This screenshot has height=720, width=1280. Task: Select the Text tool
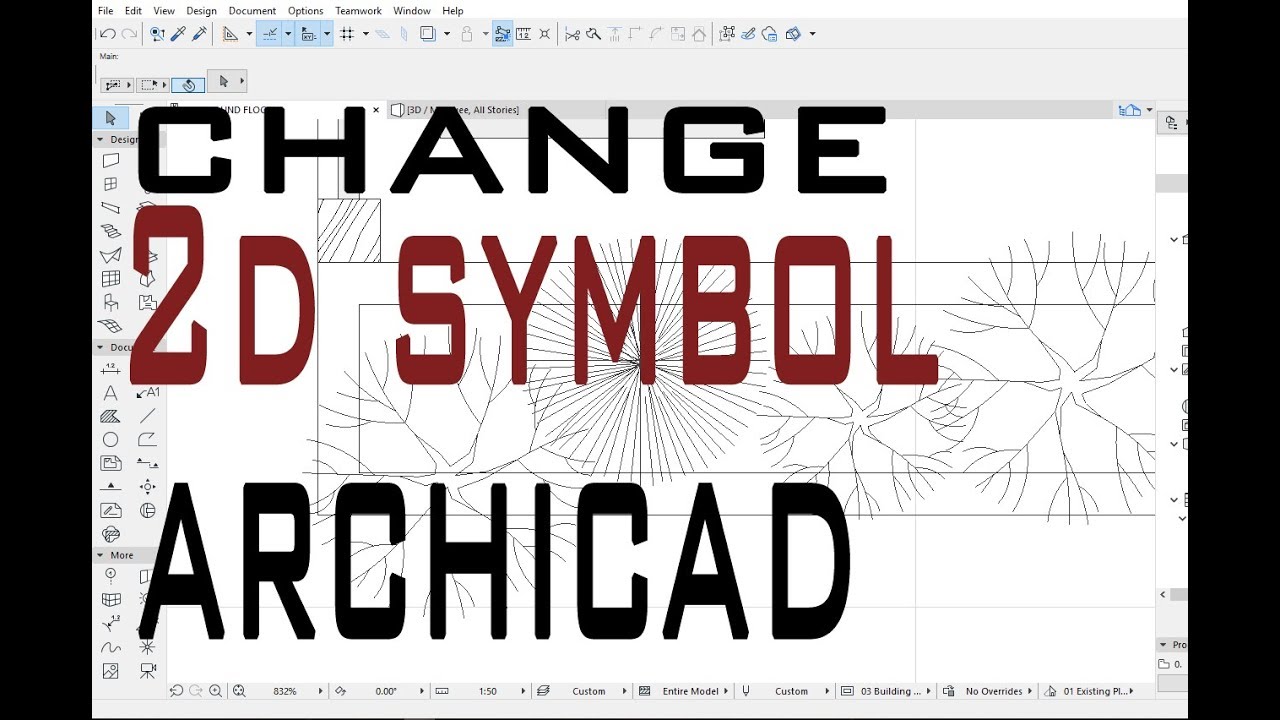pos(111,393)
